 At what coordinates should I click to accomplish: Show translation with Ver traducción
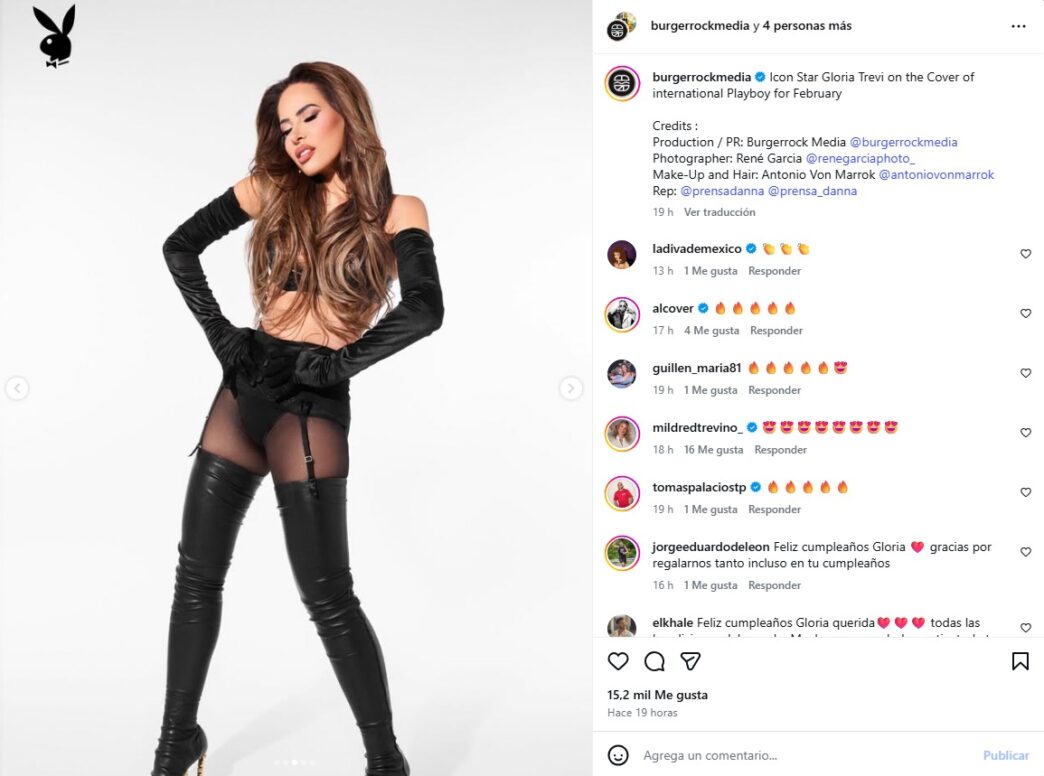tap(719, 212)
